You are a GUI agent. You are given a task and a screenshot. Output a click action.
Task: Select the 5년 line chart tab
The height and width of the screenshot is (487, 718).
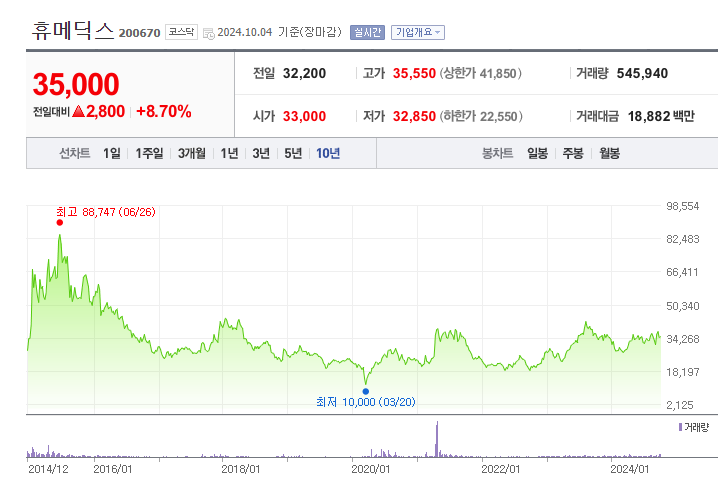click(293, 153)
